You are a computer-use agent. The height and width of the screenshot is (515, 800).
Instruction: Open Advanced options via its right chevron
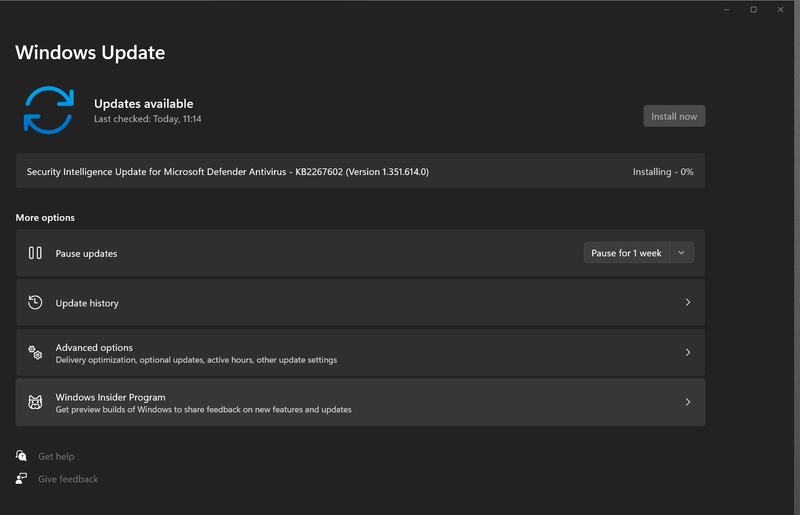coord(687,353)
